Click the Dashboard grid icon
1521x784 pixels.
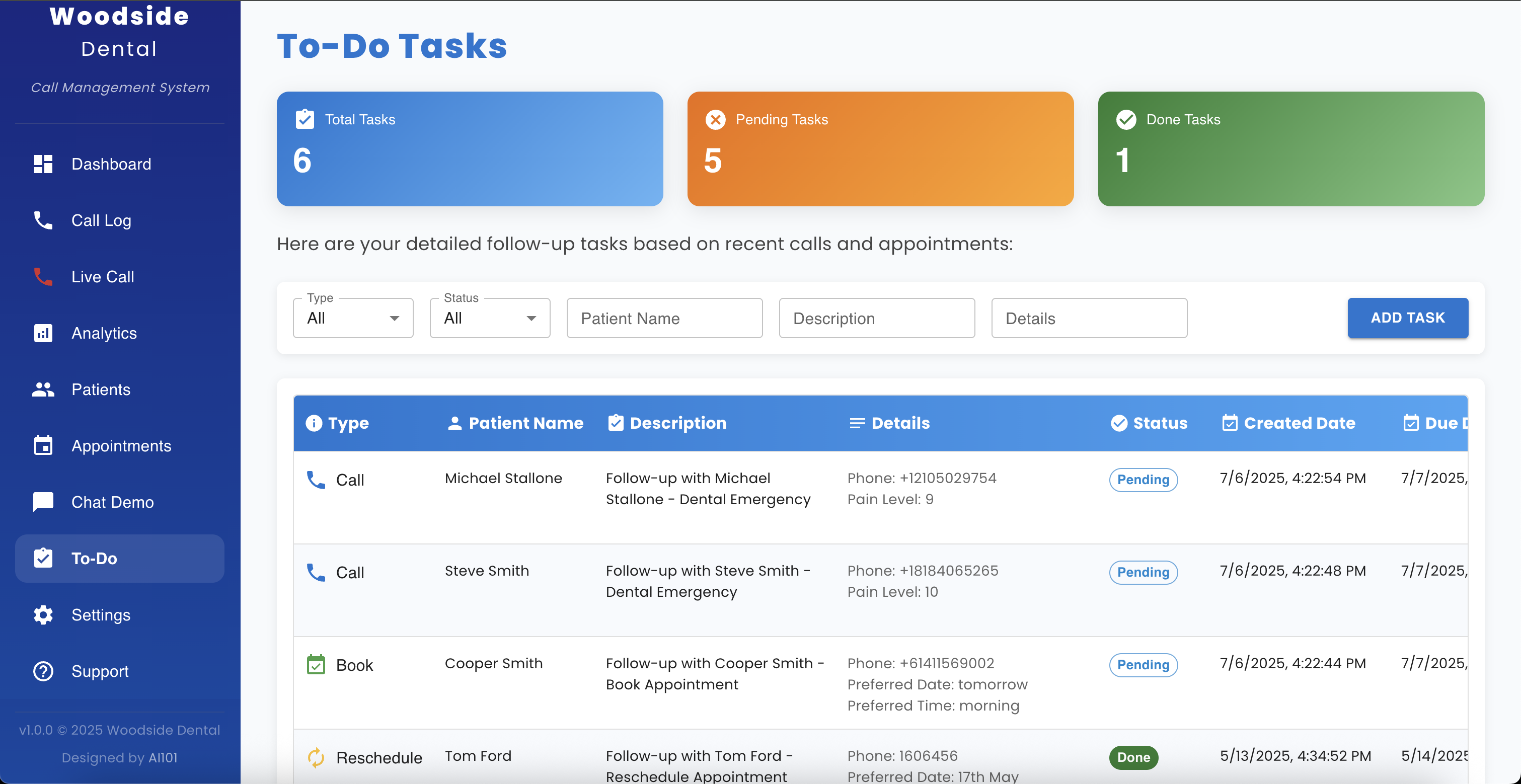pos(43,164)
